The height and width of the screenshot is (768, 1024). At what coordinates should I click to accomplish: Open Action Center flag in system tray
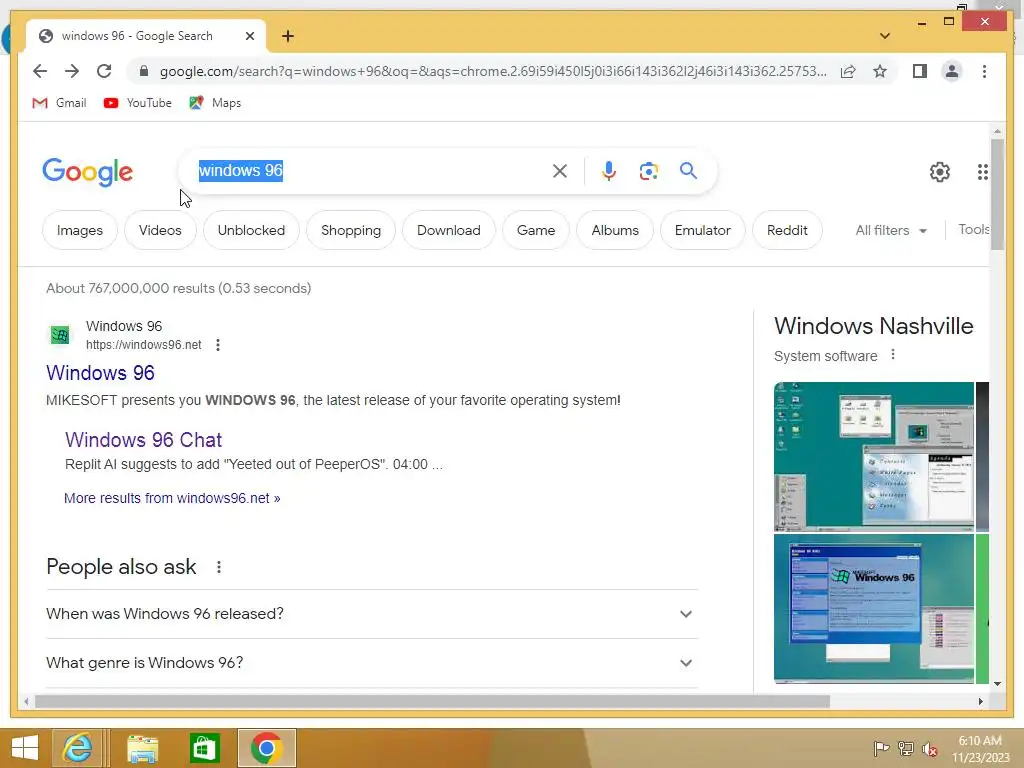click(881, 748)
